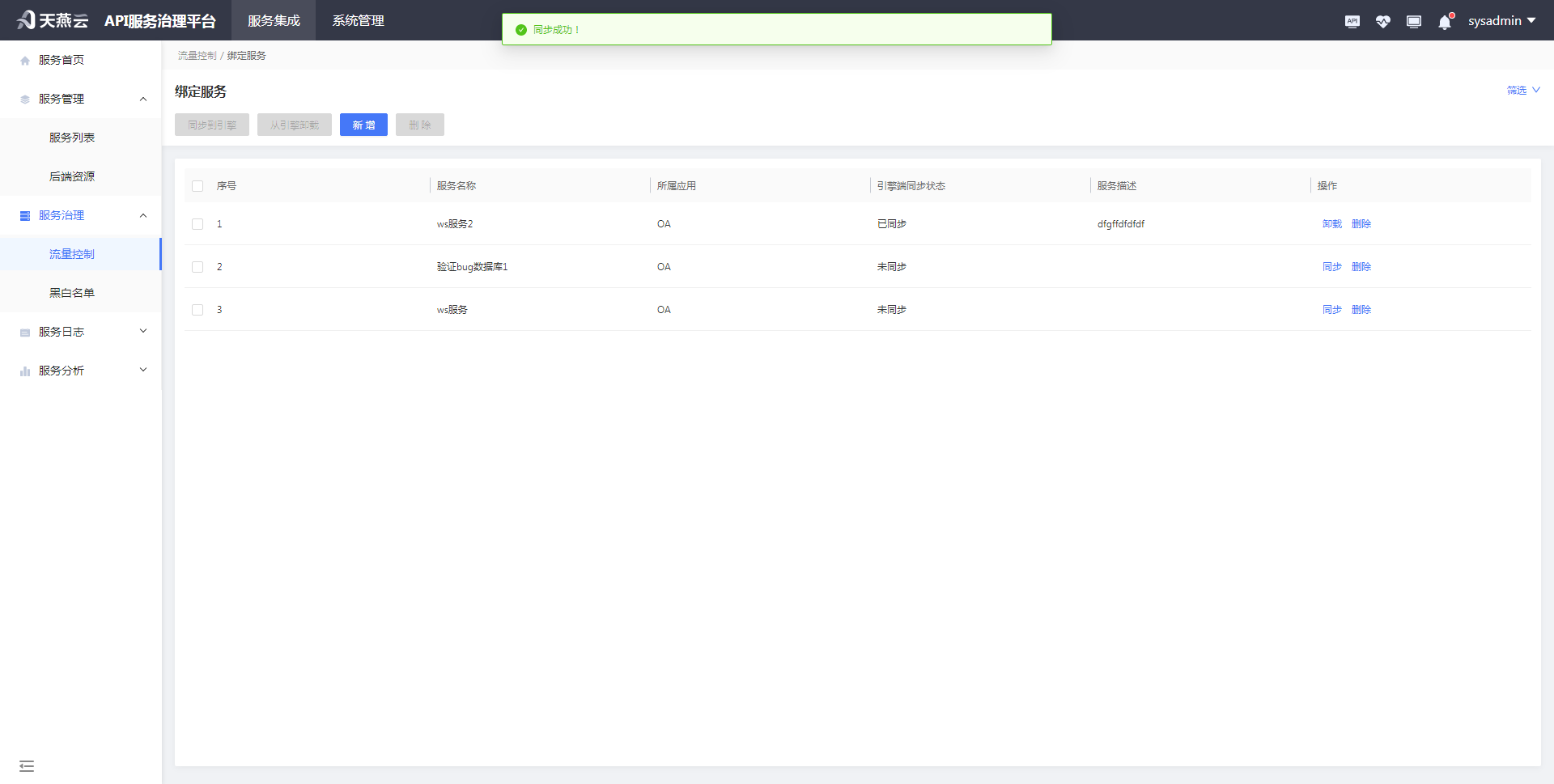The height and width of the screenshot is (784, 1554).
Task: Sync the ws服务 row via 同步 link
Action: (x=1331, y=309)
